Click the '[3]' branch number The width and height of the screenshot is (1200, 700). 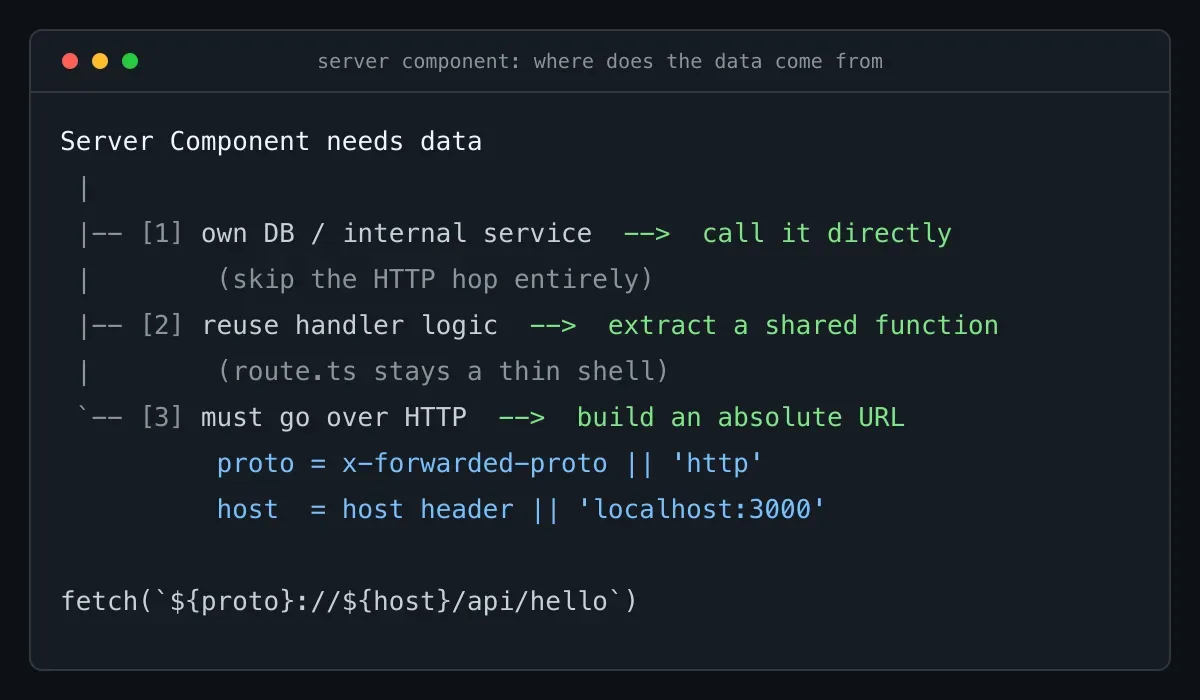click(162, 417)
